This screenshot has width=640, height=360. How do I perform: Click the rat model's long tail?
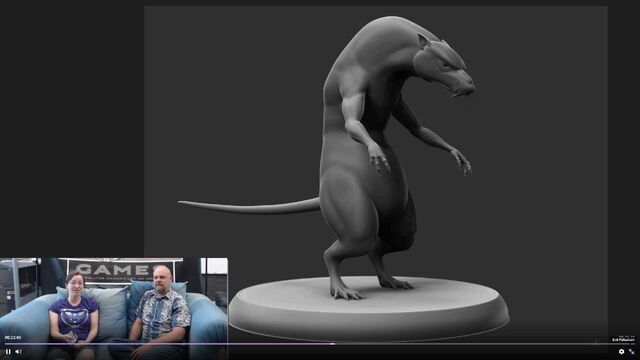tap(249, 207)
